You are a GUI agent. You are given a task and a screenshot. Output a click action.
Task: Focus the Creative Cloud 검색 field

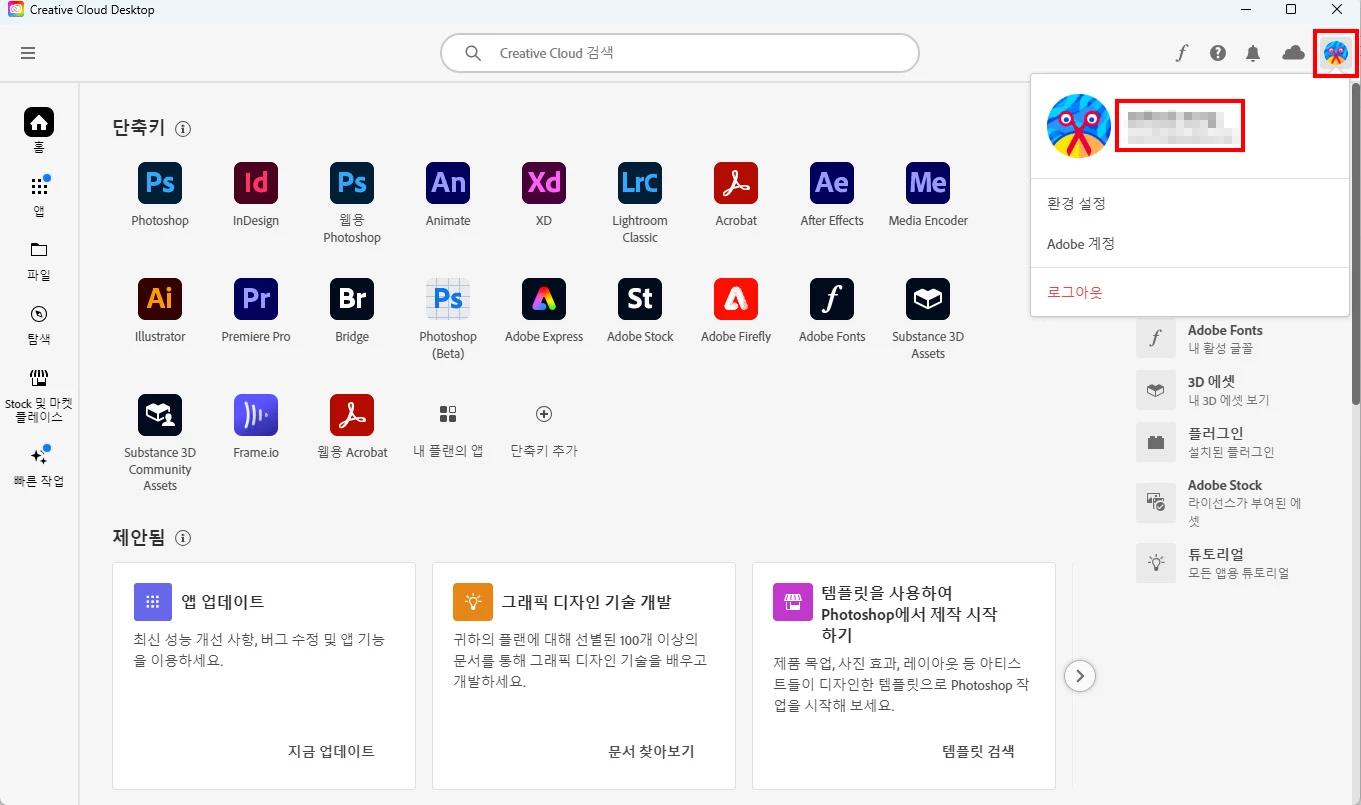[680, 53]
